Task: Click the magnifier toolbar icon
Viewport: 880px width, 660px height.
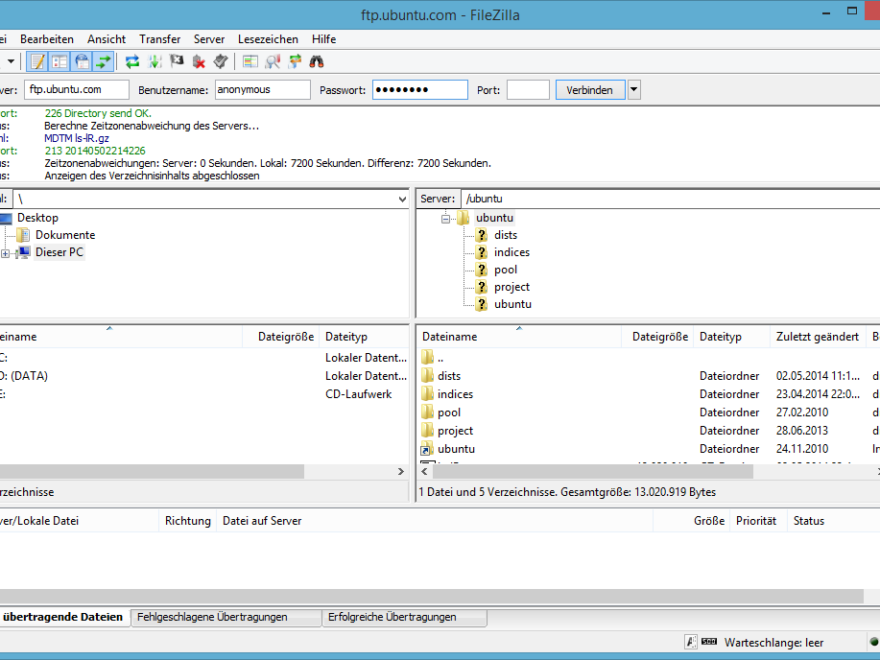Action: 273,62
